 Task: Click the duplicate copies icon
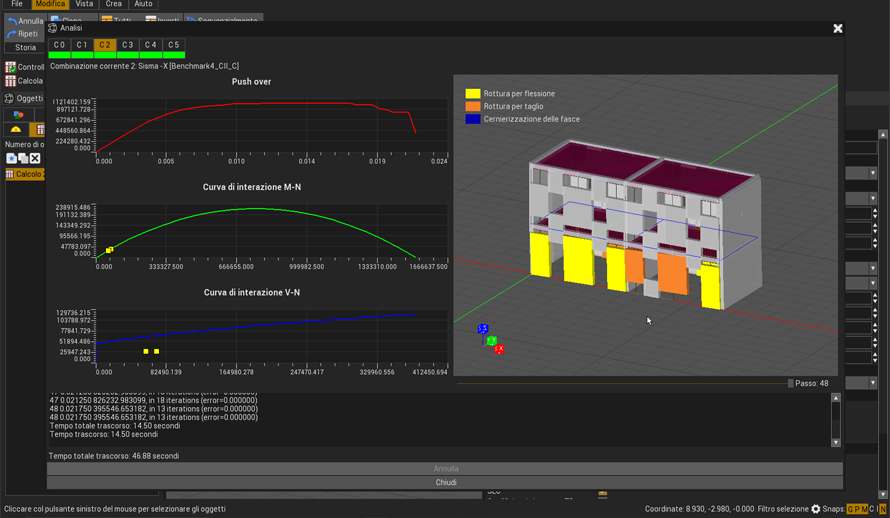tap(23, 158)
